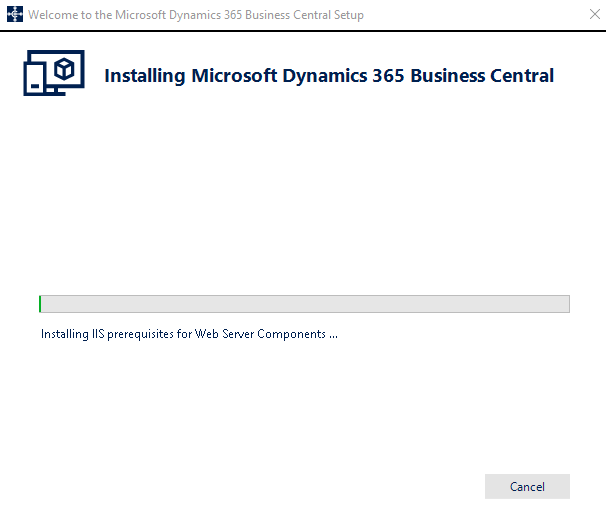606x519 pixels.
Task: Click the 'Installing IIS prerequisites' status message
Action: coord(189,334)
